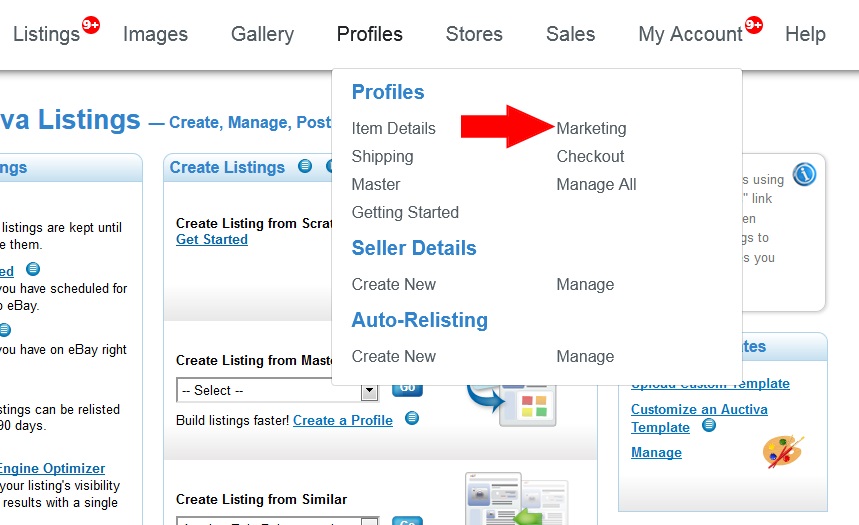Viewport: 859px width, 525px height.
Task: Open the Gallery menu
Action: [x=262, y=34]
